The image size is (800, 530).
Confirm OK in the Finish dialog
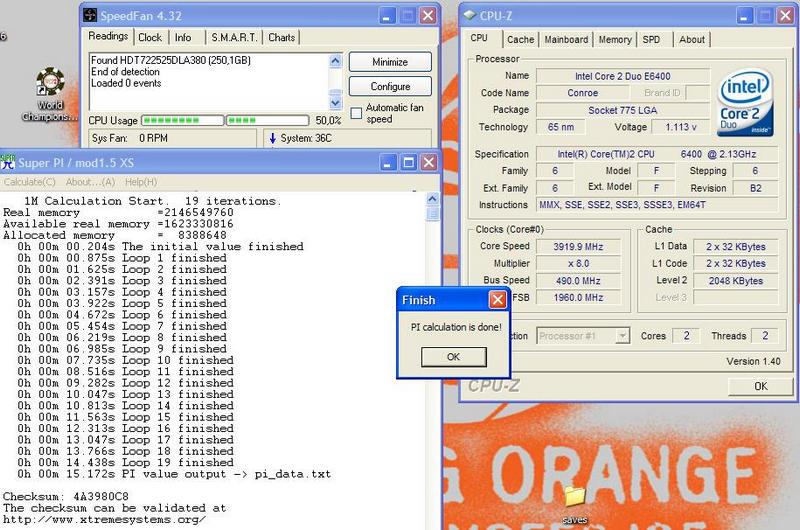[454, 357]
